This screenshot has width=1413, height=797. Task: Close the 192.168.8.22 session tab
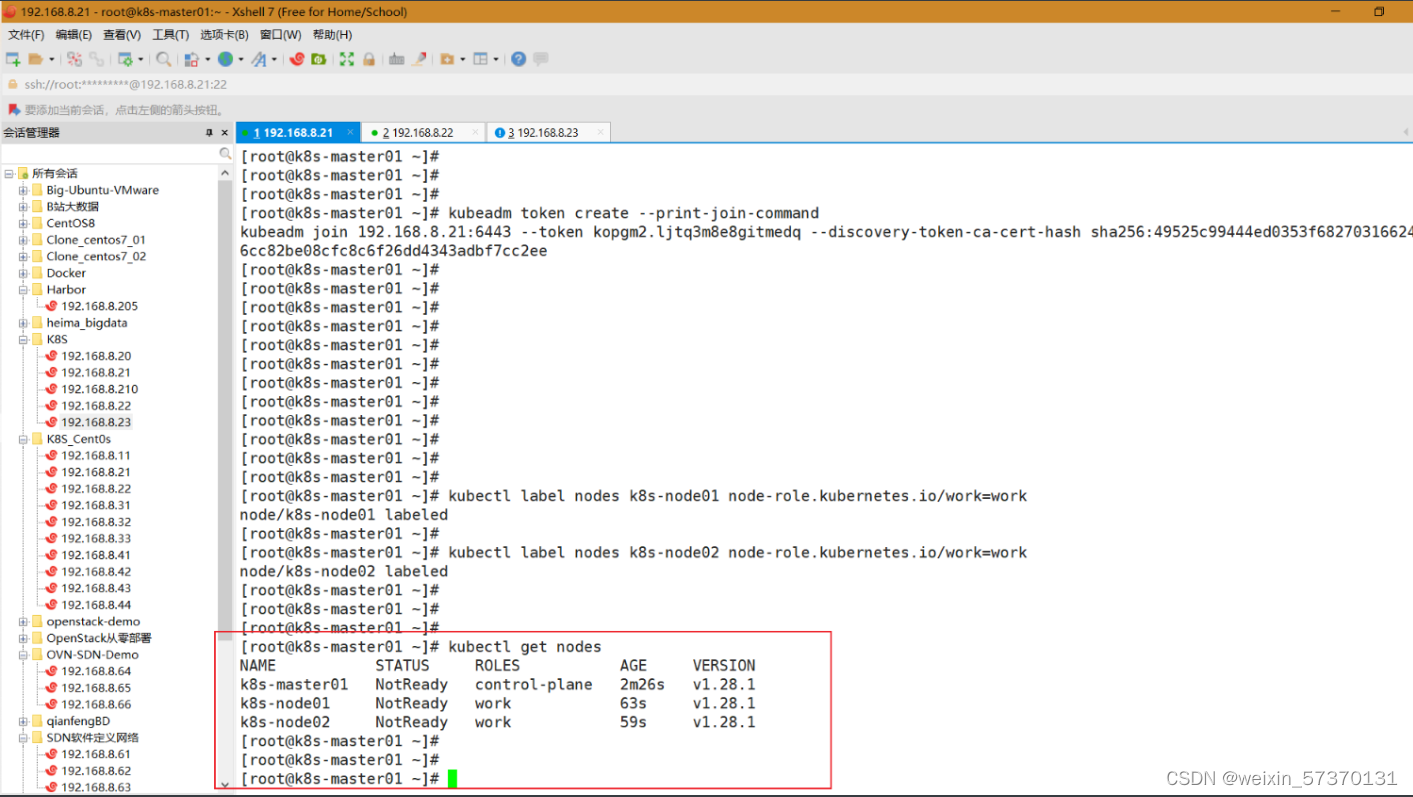click(474, 132)
